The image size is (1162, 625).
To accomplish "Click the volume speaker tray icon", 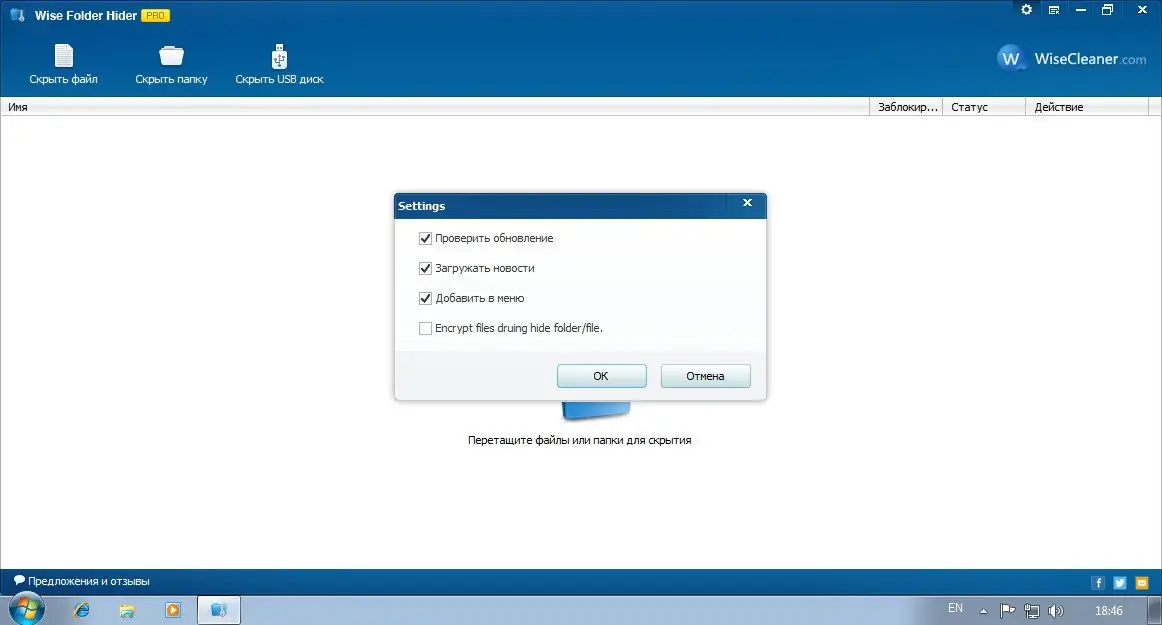I will click(1056, 611).
